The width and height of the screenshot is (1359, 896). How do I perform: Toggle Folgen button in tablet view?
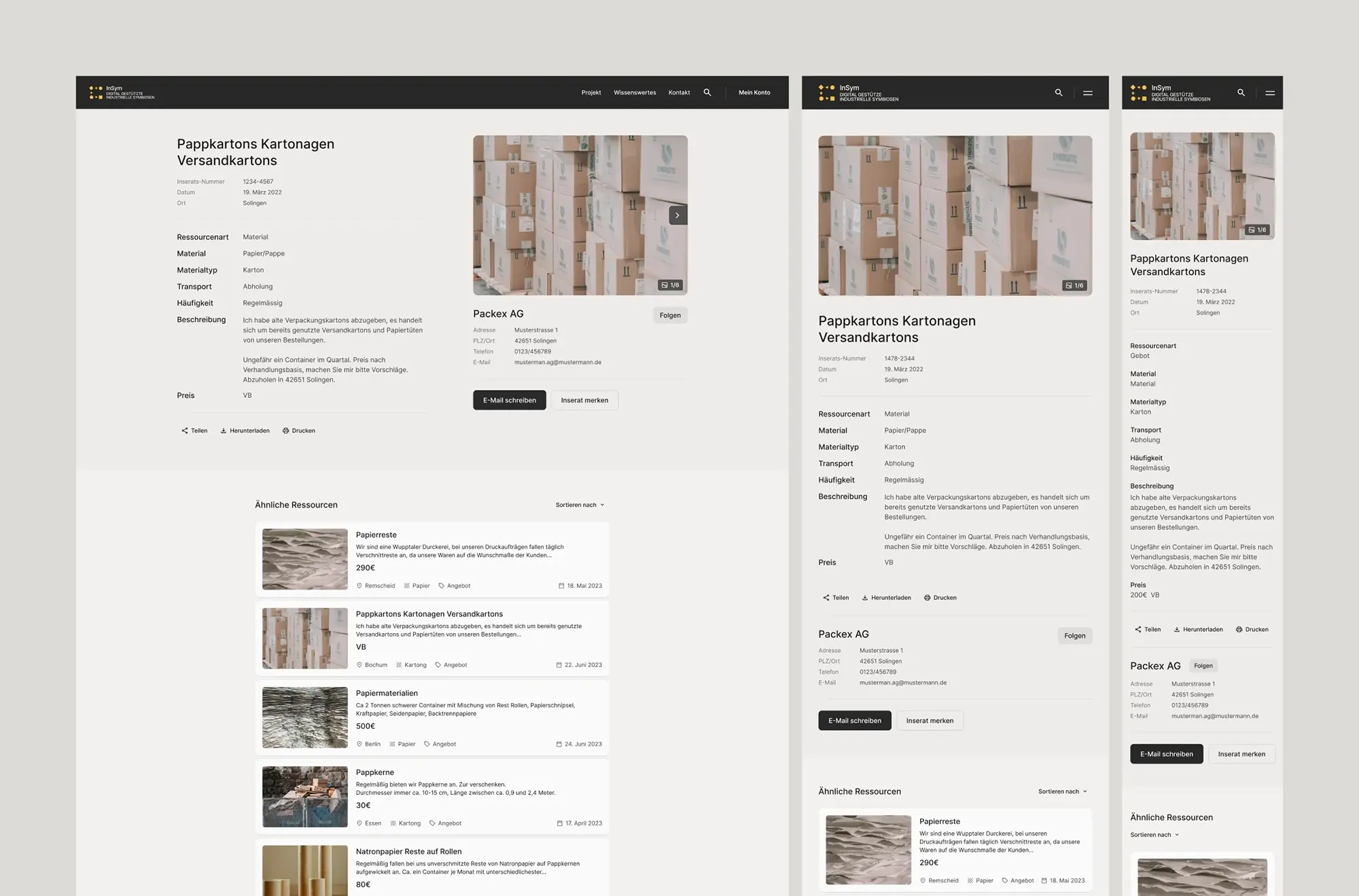1074,636
